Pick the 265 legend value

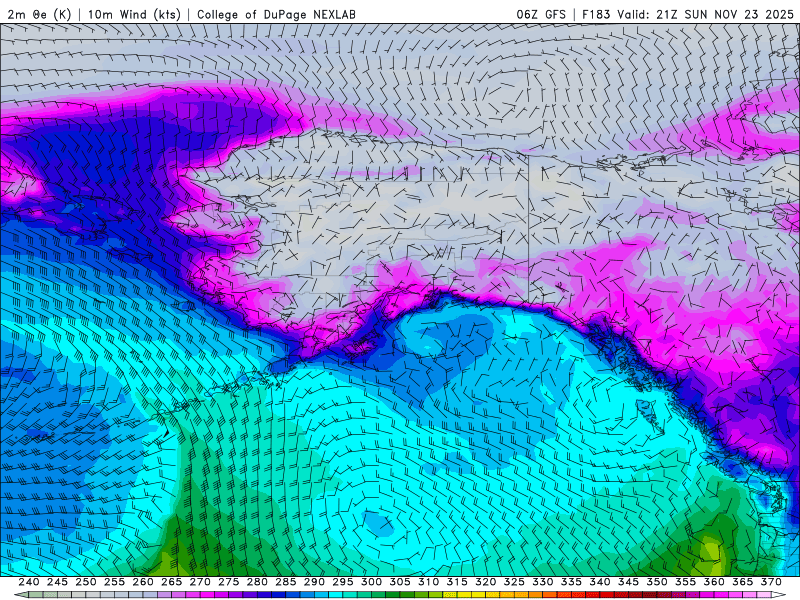tap(171, 582)
